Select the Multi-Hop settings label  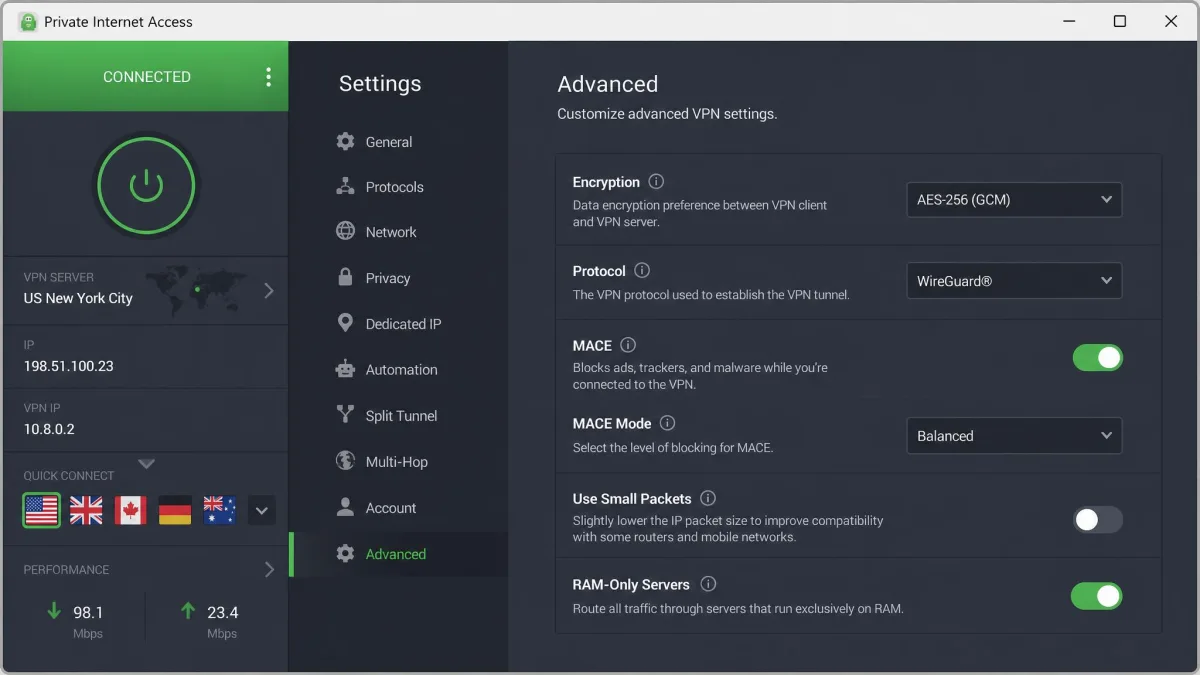pyautogui.click(x=396, y=462)
